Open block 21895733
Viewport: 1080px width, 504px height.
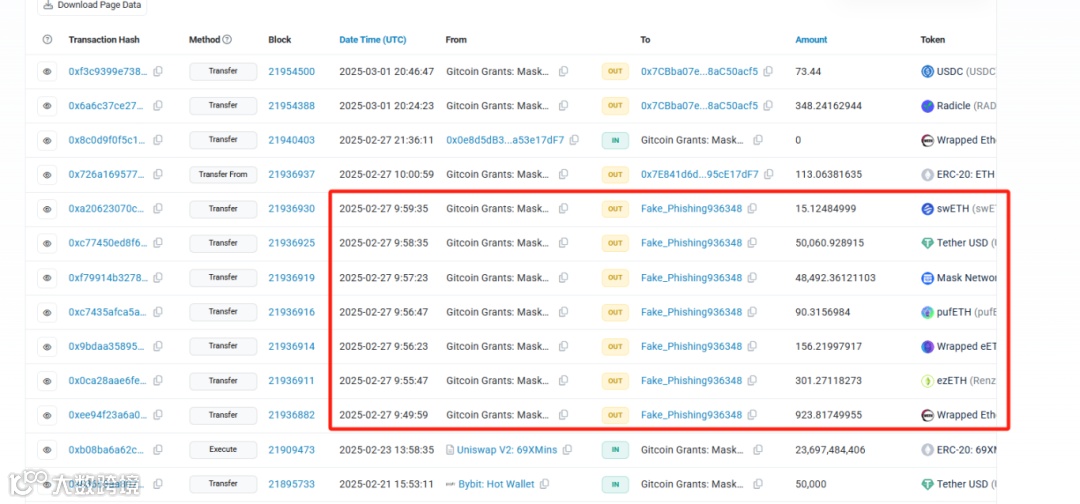coord(291,484)
